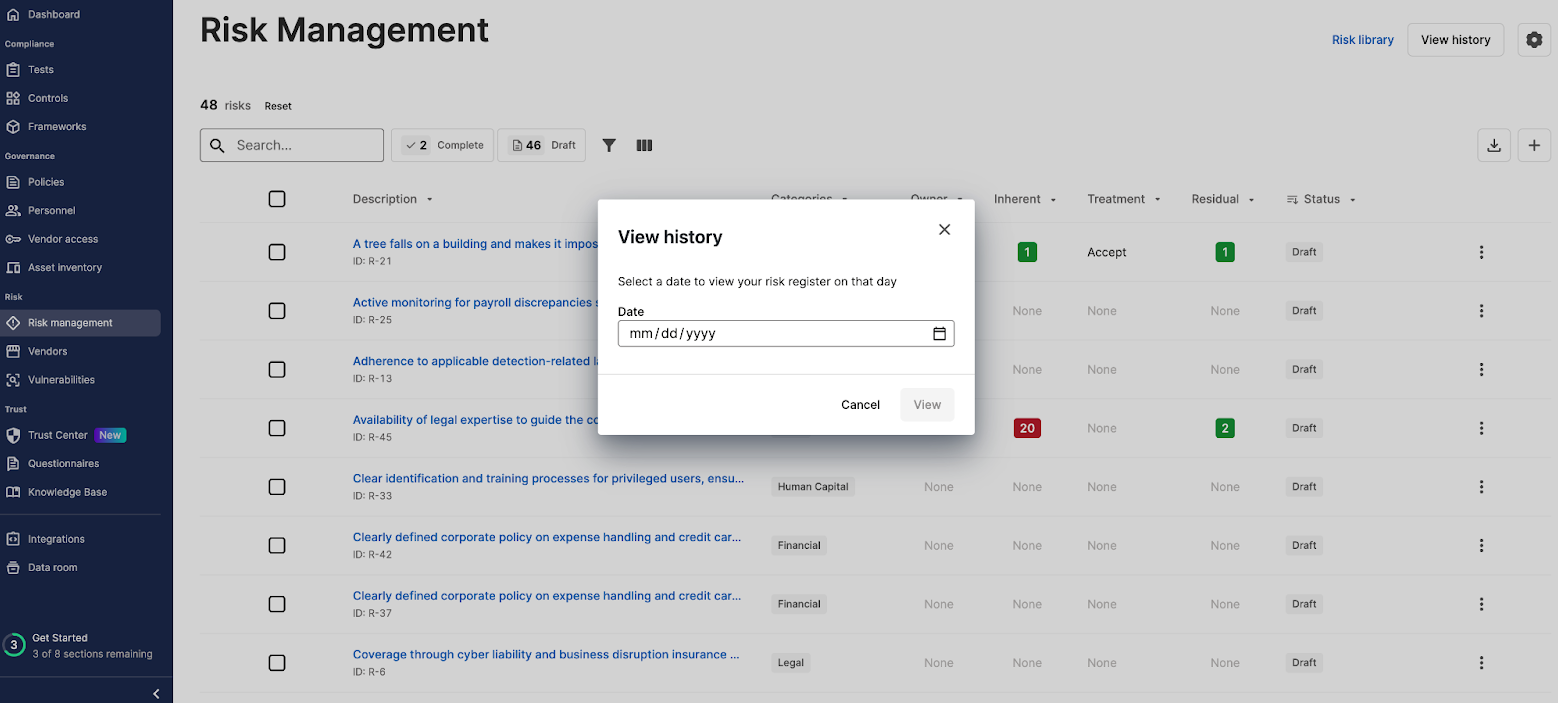Viewport: 1558px width, 703px height.
Task: Open the Risk library link
Action: point(1362,40)
